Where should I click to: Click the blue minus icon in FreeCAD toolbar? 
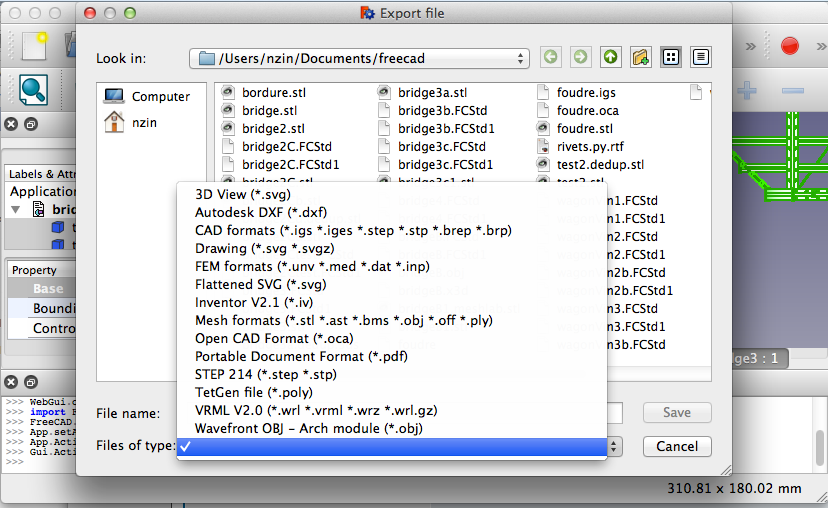tap(793, 91)
